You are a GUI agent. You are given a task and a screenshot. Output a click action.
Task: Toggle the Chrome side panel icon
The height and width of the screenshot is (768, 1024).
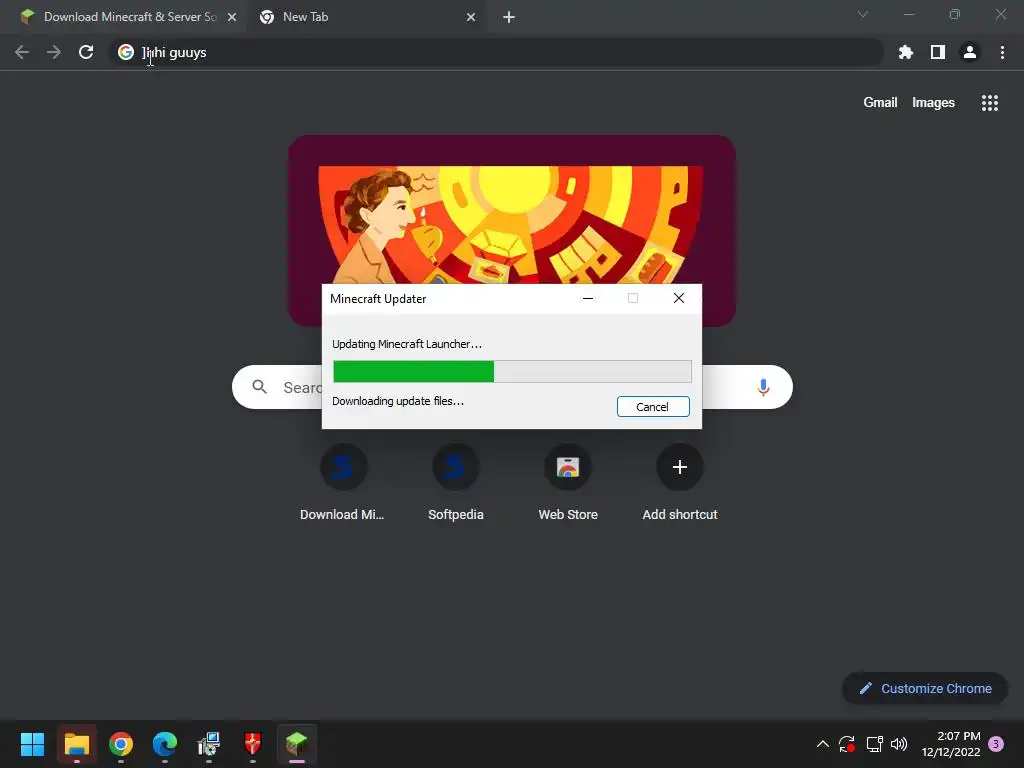(938, 52)
